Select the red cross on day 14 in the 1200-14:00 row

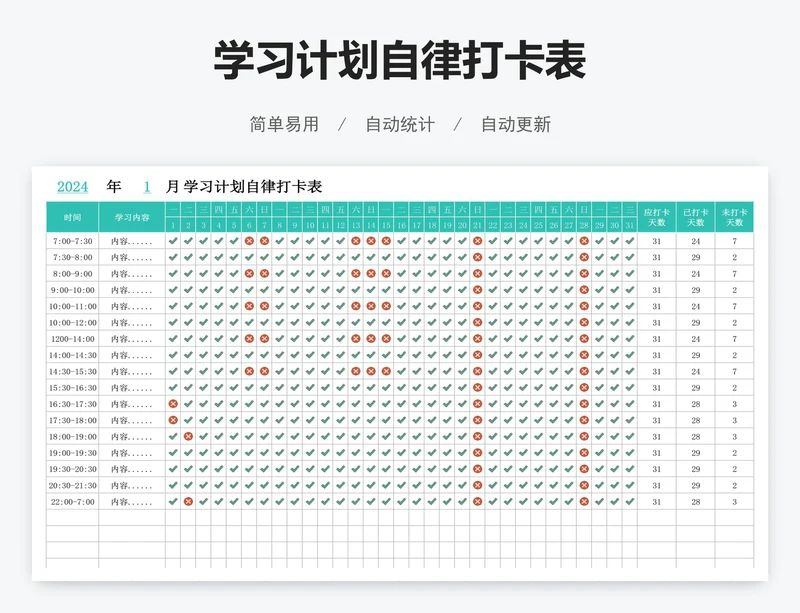(371, 338)
